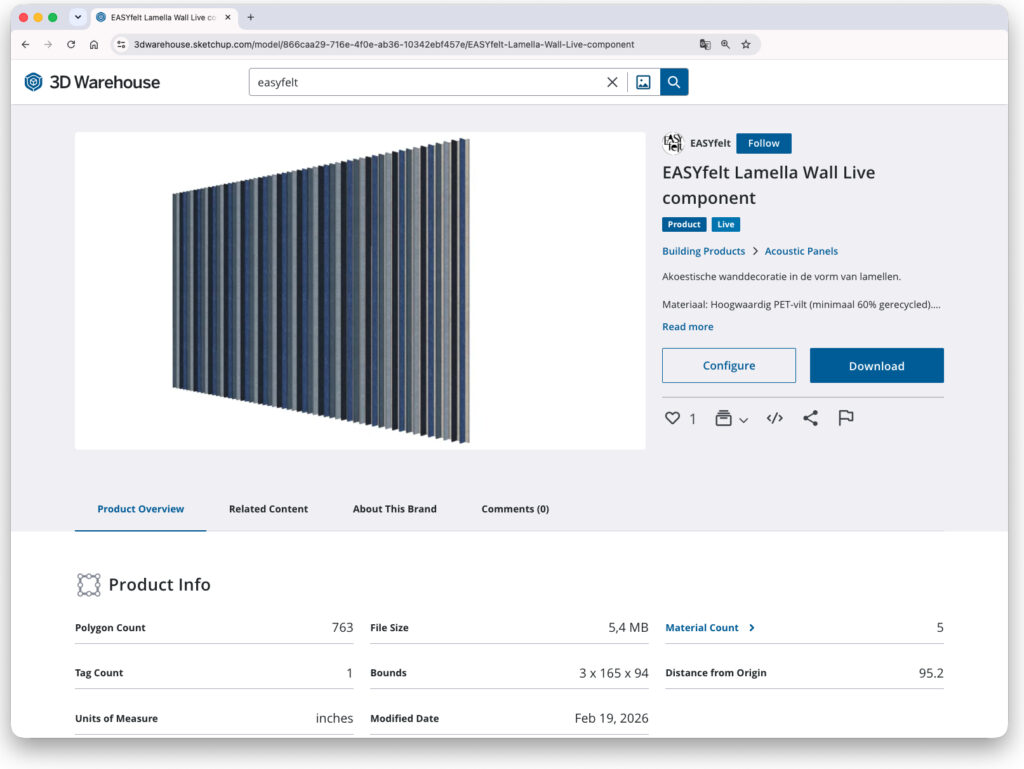
Task: Bookmark this page with the star
Action: 746,44
